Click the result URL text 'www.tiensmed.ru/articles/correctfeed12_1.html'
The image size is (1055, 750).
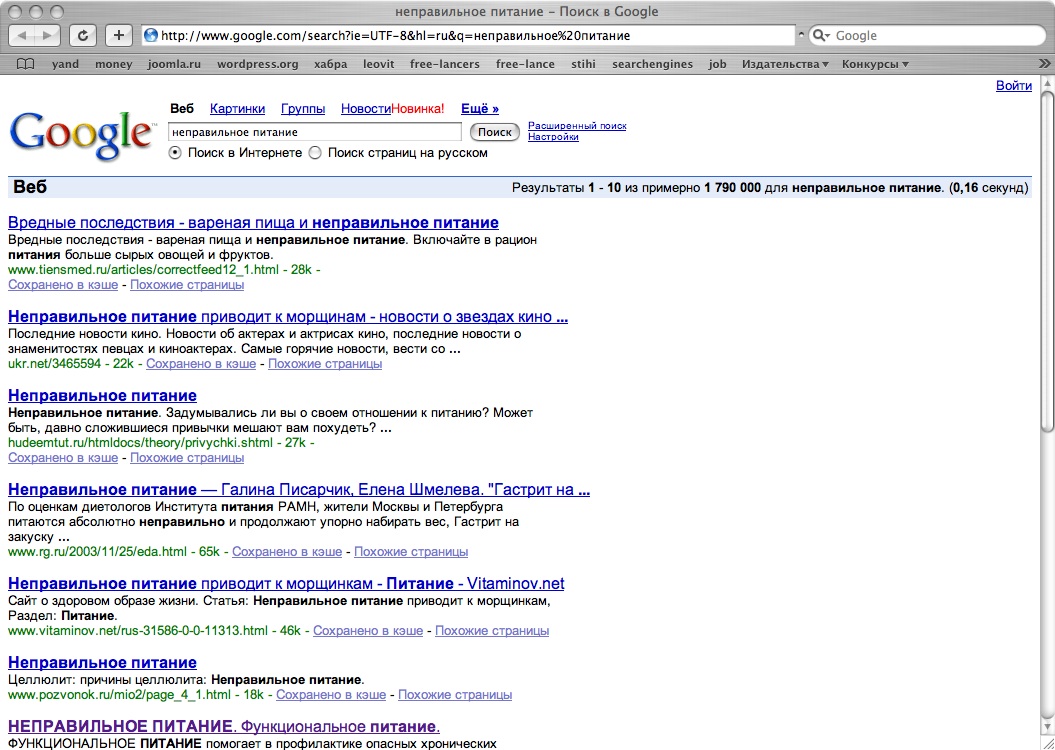click(x=143, y=270)
